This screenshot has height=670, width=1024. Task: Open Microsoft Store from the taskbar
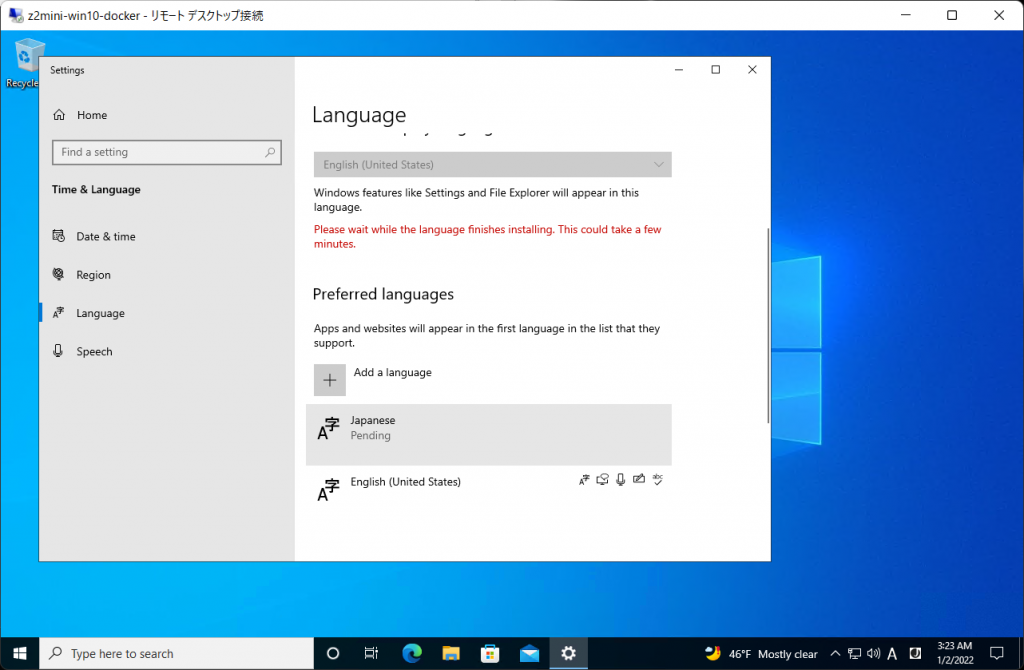coord(490,653)
